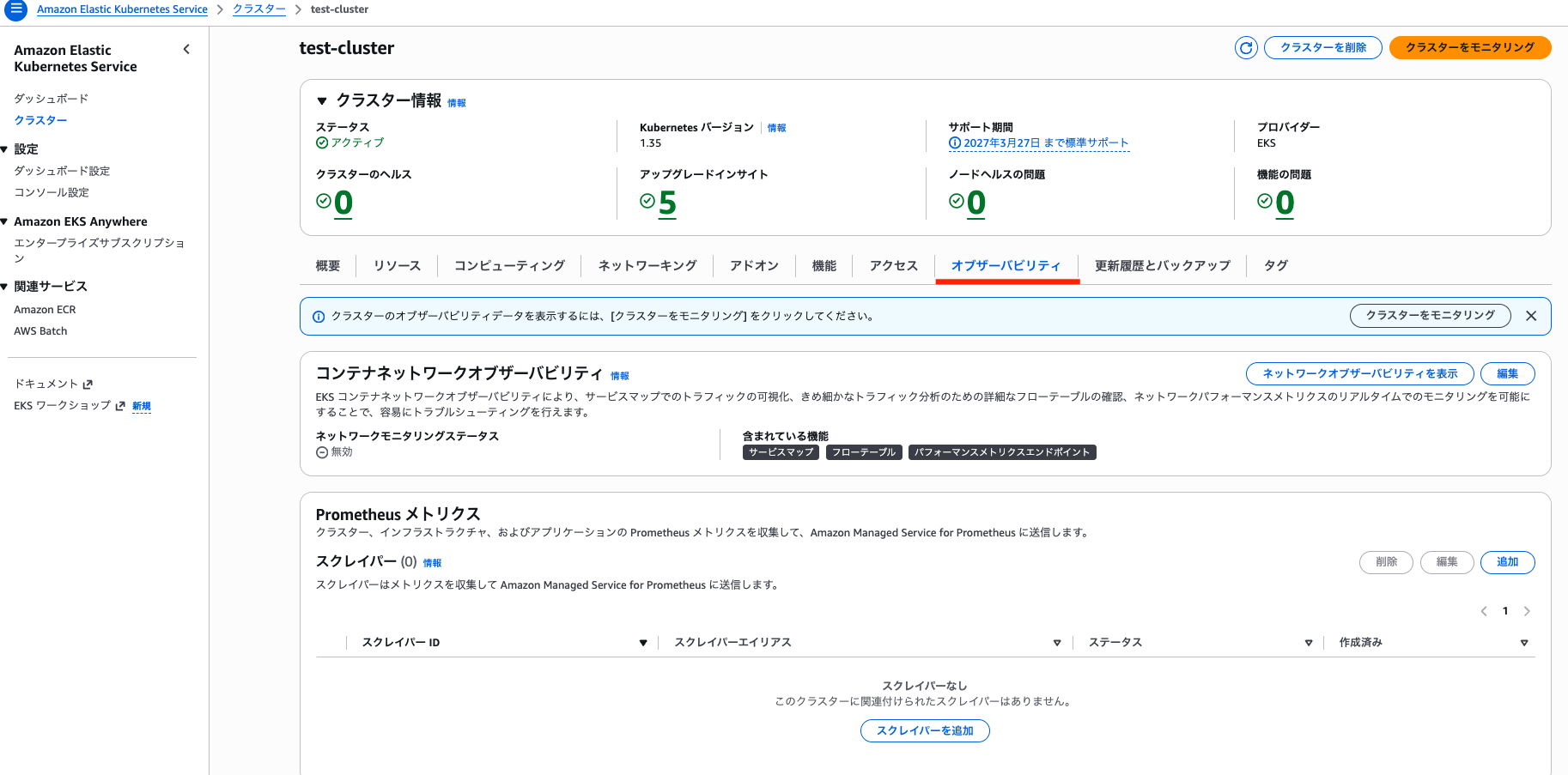Click the アップグレードインサイト count 5
This screenshot has width=1568, height=775.
pyautogui.click(x=667, y=203)
